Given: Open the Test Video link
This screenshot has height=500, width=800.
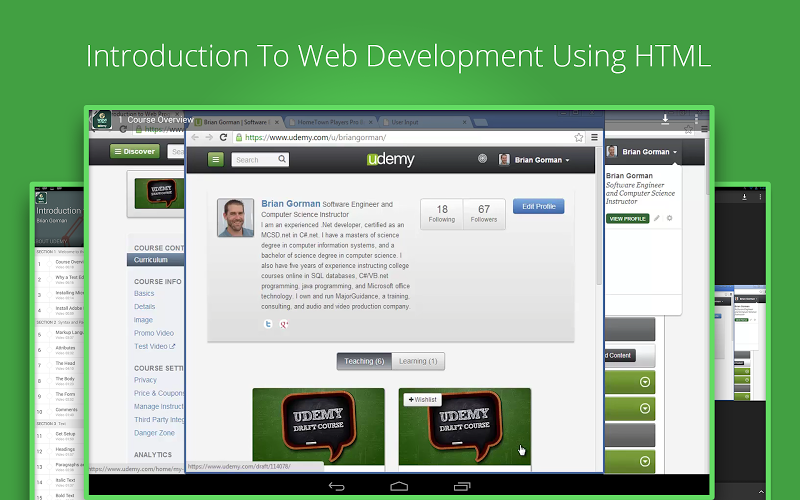Looking at the screenshot, I should [155, 346].
